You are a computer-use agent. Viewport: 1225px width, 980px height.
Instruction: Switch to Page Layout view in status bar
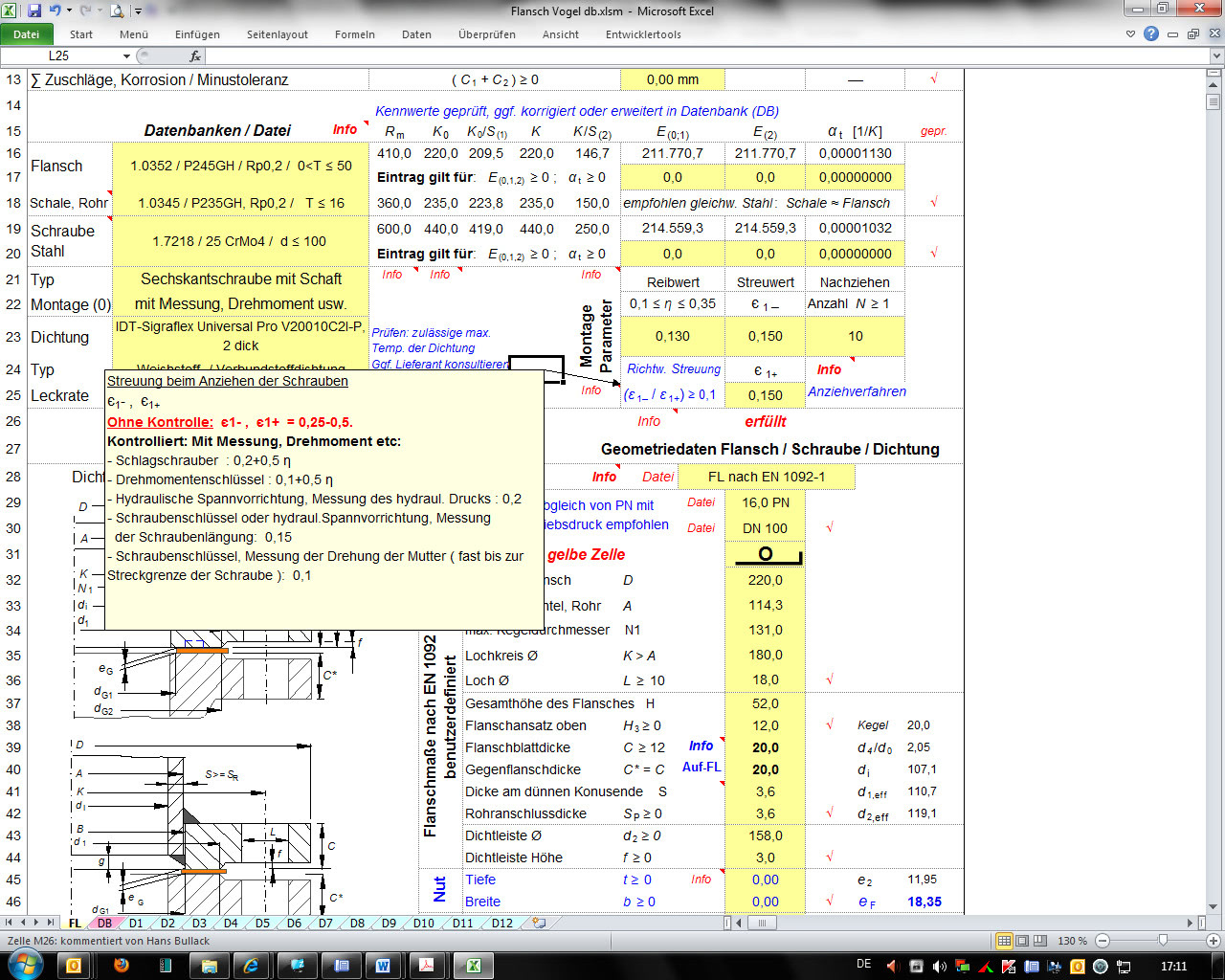[x=1022, y=941]
